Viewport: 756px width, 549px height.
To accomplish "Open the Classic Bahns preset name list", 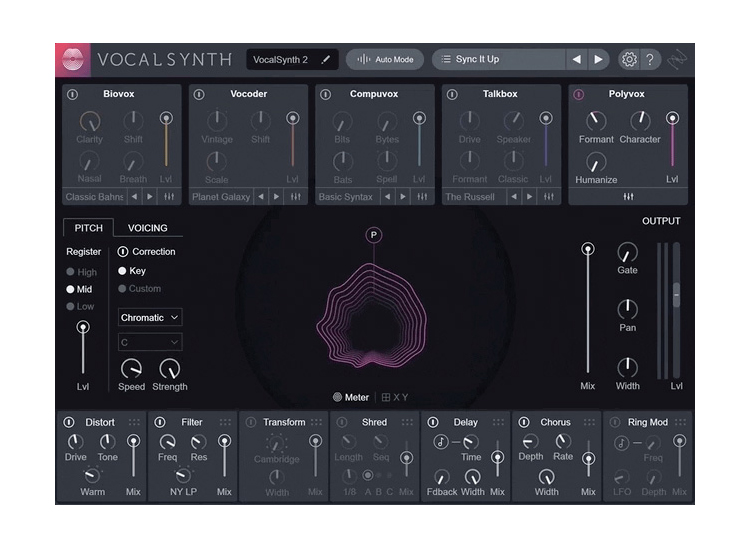I will click(x=94, y=197).
